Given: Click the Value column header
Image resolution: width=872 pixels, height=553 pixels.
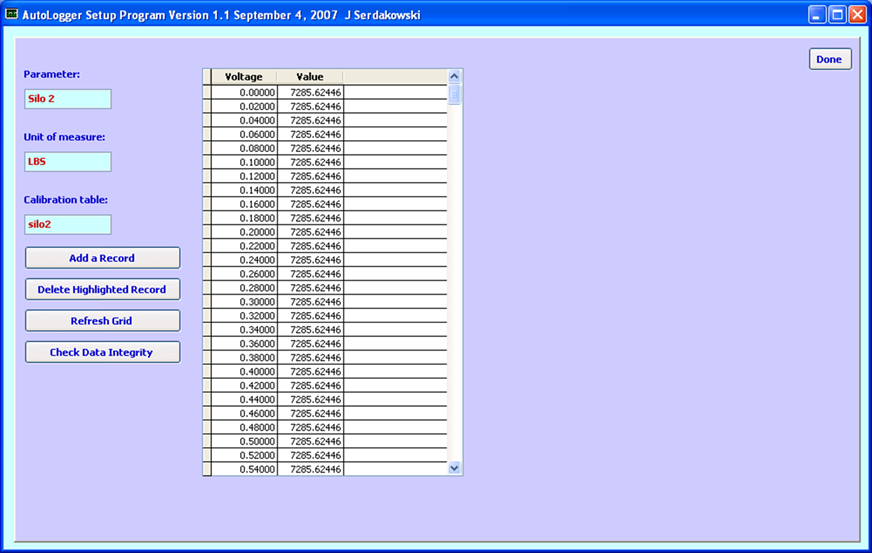Looking at the screenshot, I should pyautogui.click(x=310, y=77).
